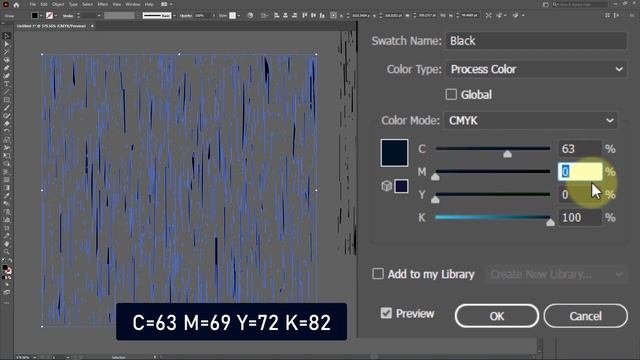Select the Gradient tool
640x360 pixels.
coord(6,187)
